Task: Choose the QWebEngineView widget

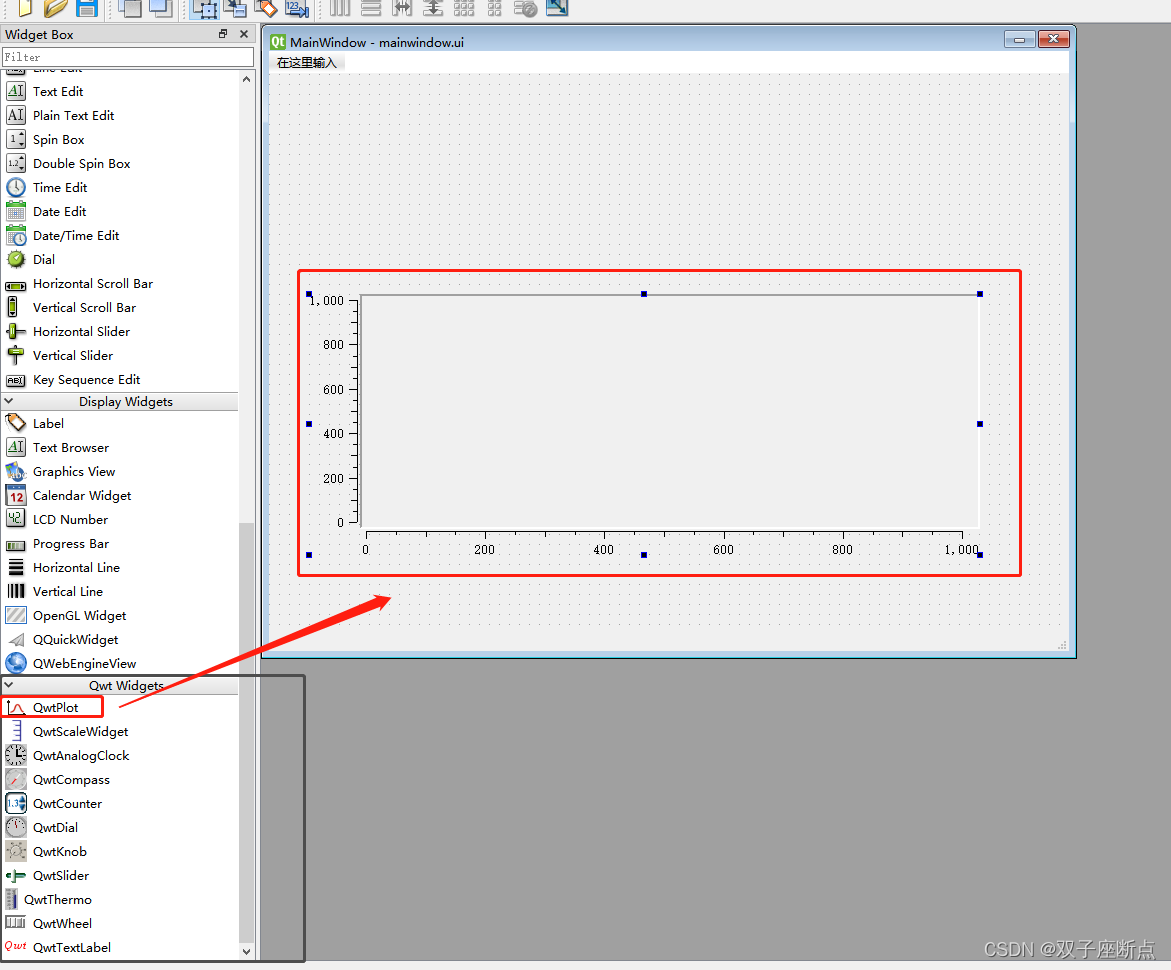Action: click(x=84, y=663)
